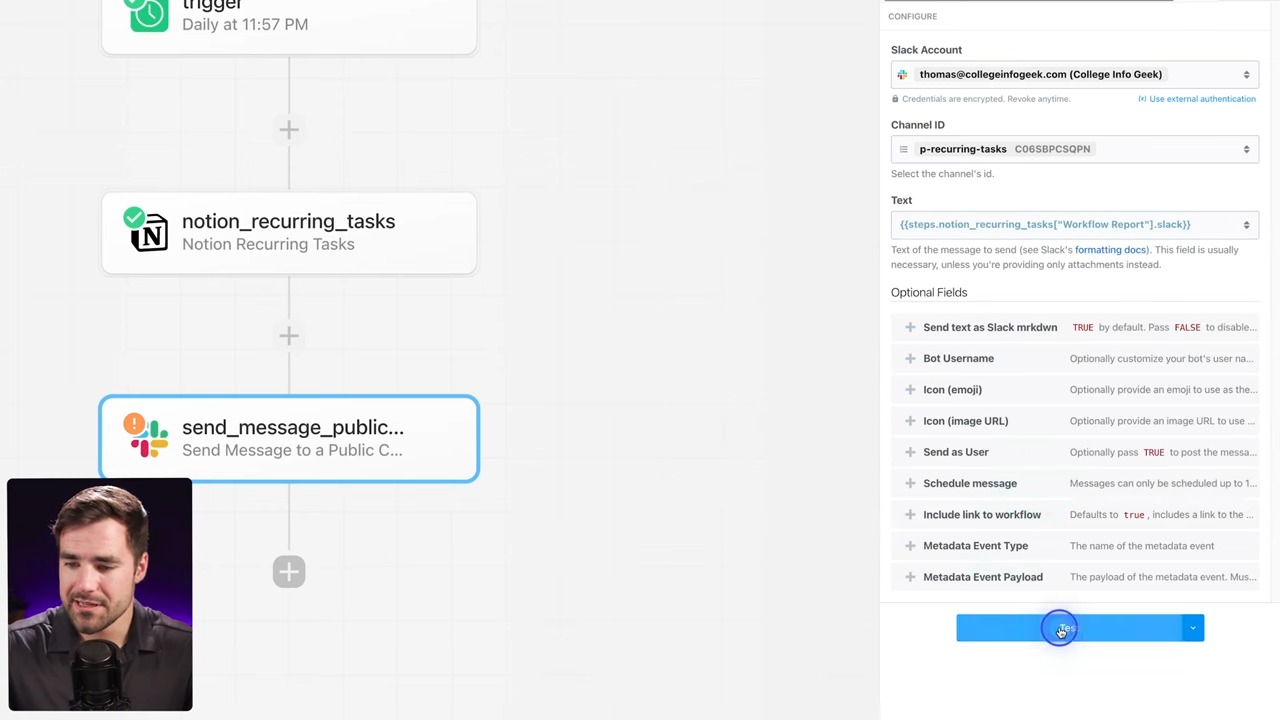Screen dimensions: 1280x720
Task: Click the Notion icon on notion_recurring_tasks step
Action: click(149, 232)
